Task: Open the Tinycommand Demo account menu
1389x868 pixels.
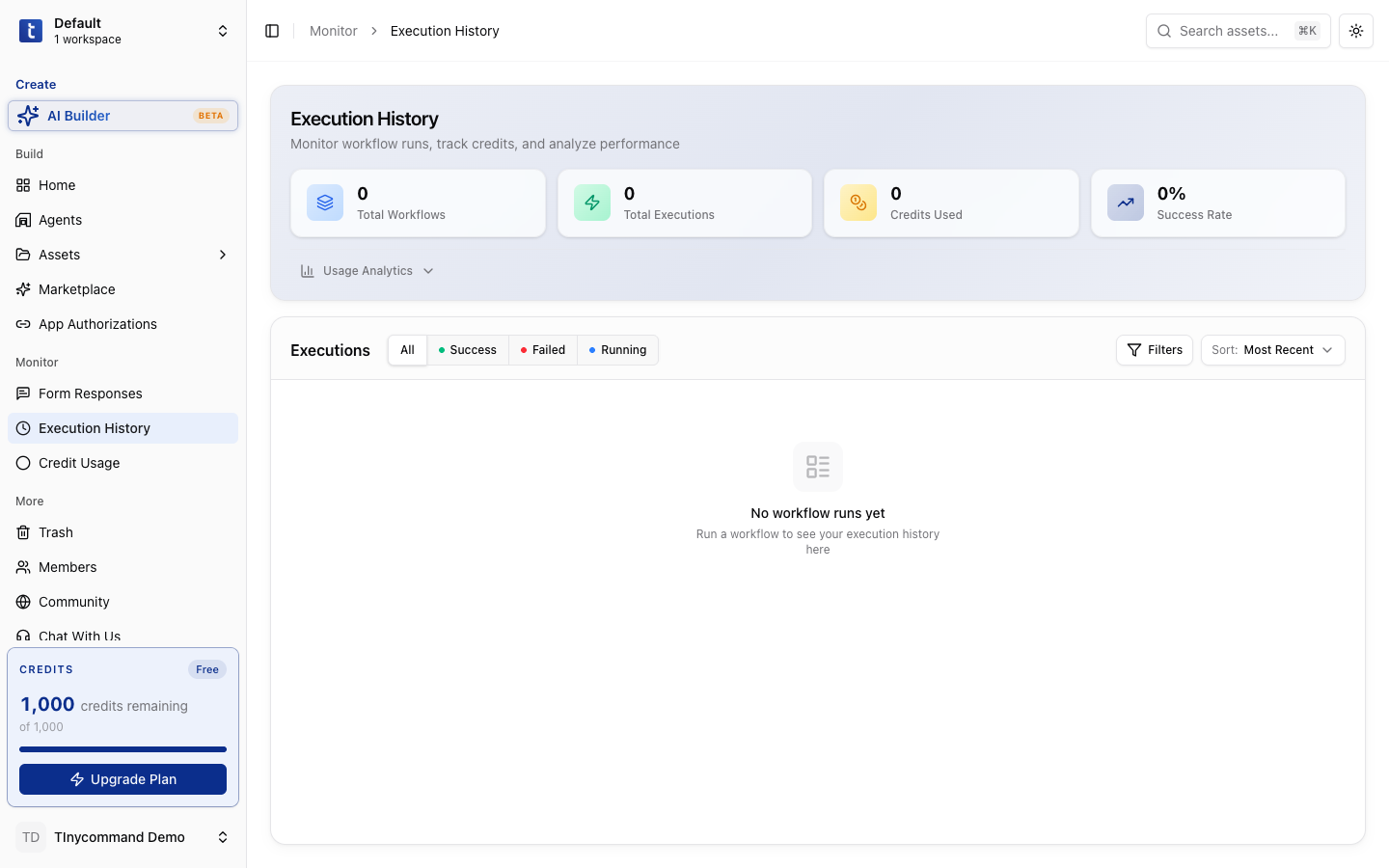Action: click(x=123, y=837)
